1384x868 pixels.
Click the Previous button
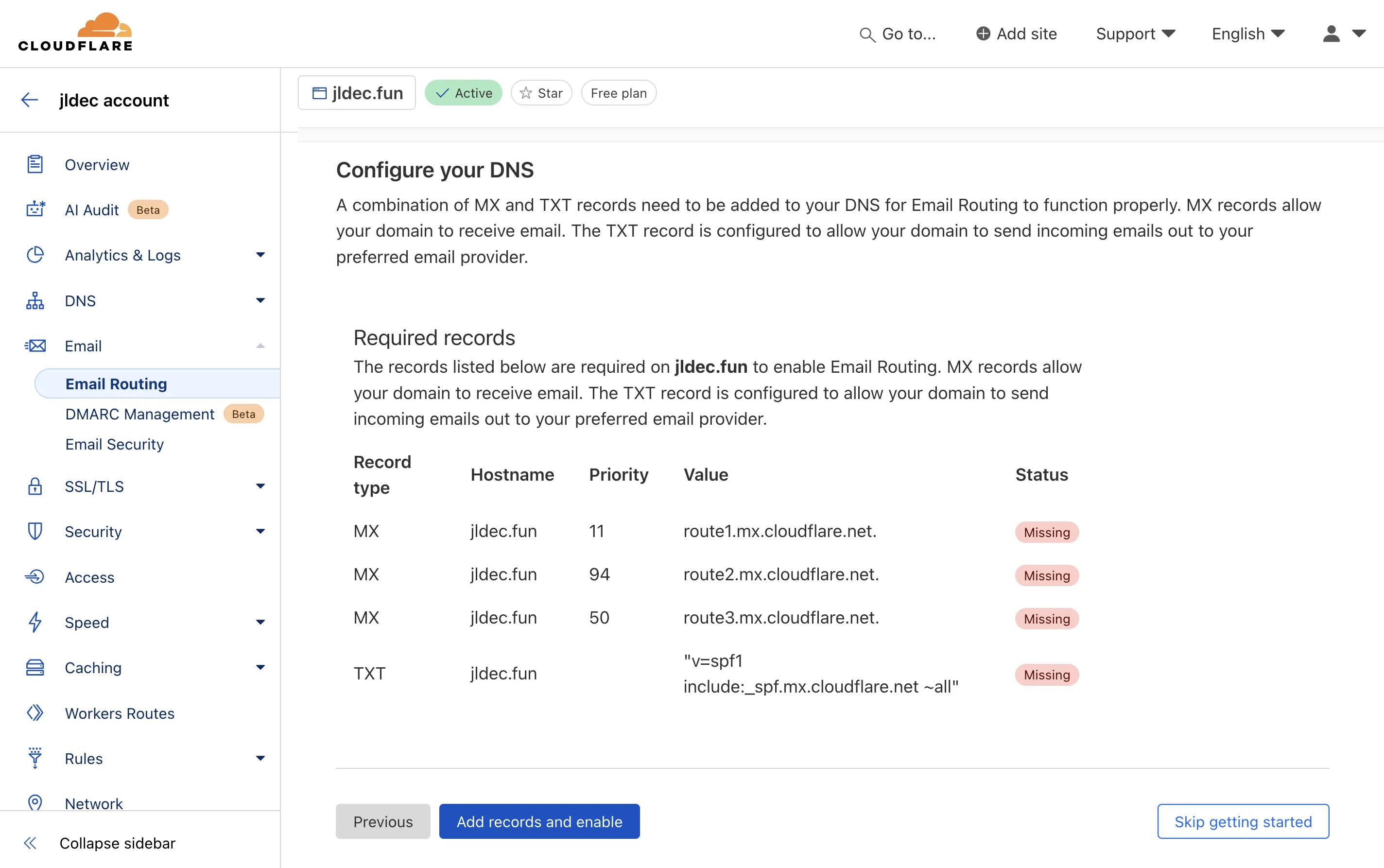(382, 821)
